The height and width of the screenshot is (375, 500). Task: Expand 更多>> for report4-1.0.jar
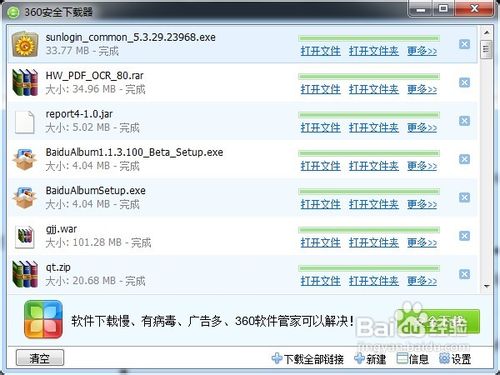pyautogui.click(x=422, y=128)
